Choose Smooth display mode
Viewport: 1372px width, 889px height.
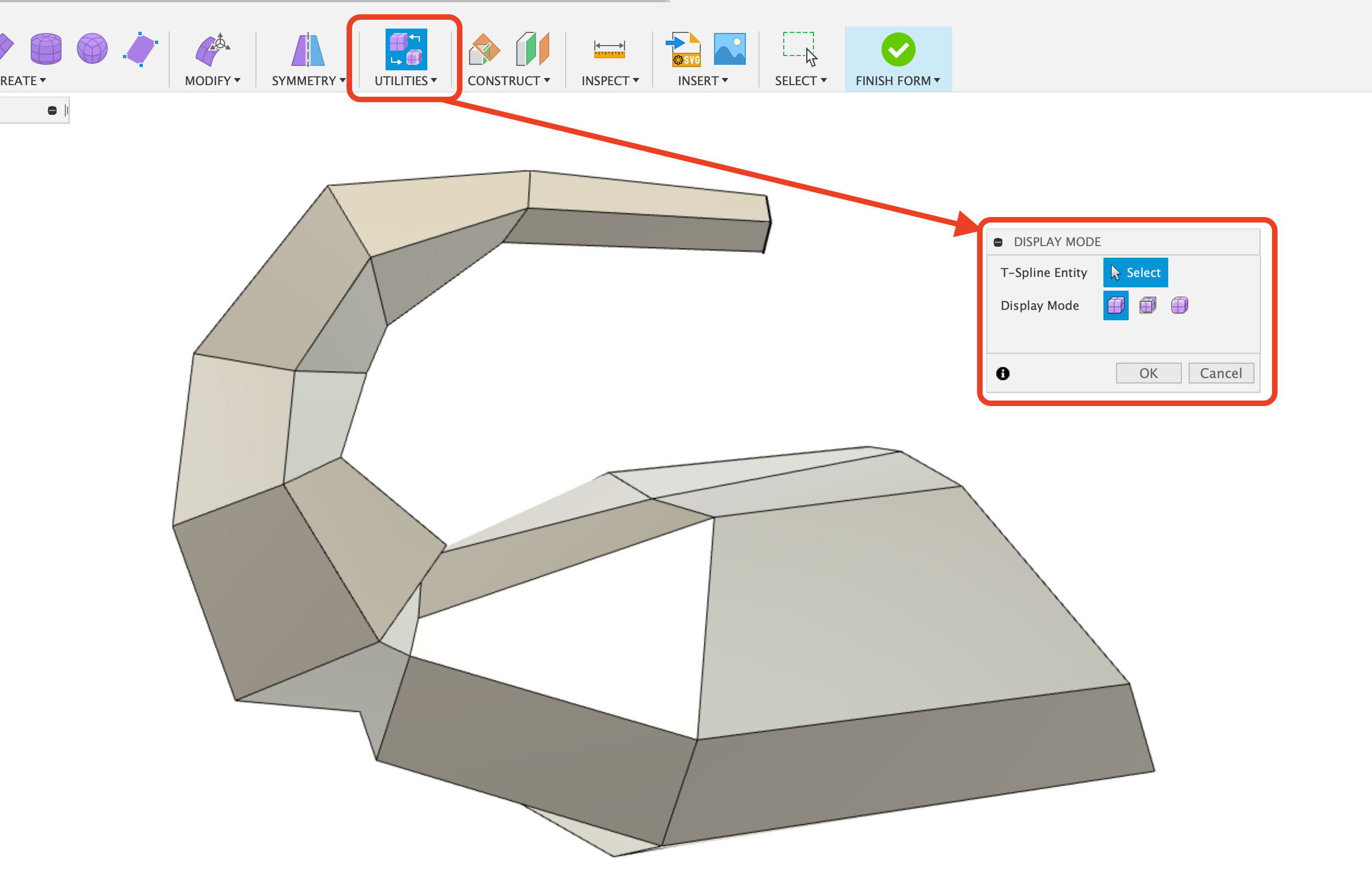point(1179,305)
